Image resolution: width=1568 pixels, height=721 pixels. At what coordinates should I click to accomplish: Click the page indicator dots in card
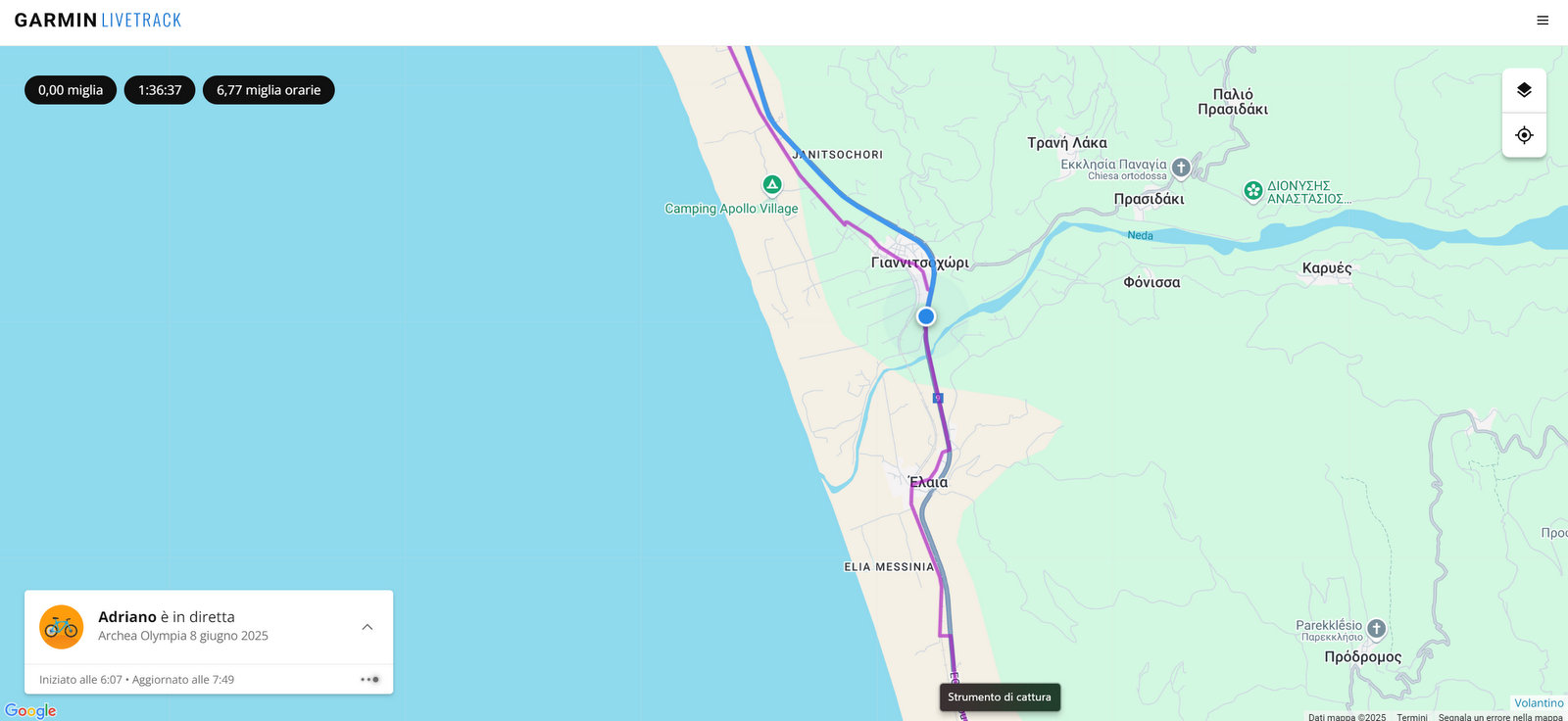point(369,679)
